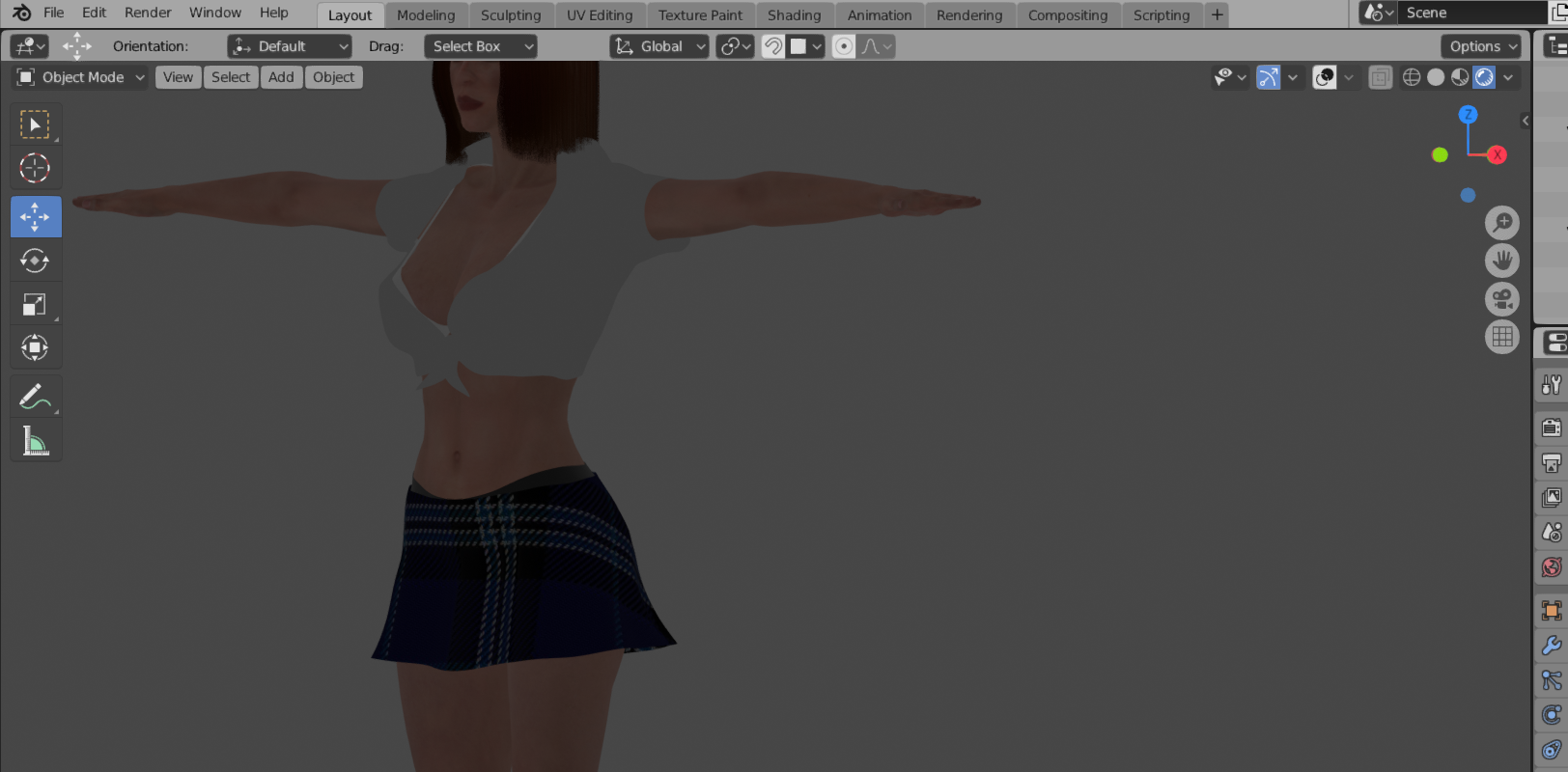
Task: Open the Render menu
Action: point(148,13)
